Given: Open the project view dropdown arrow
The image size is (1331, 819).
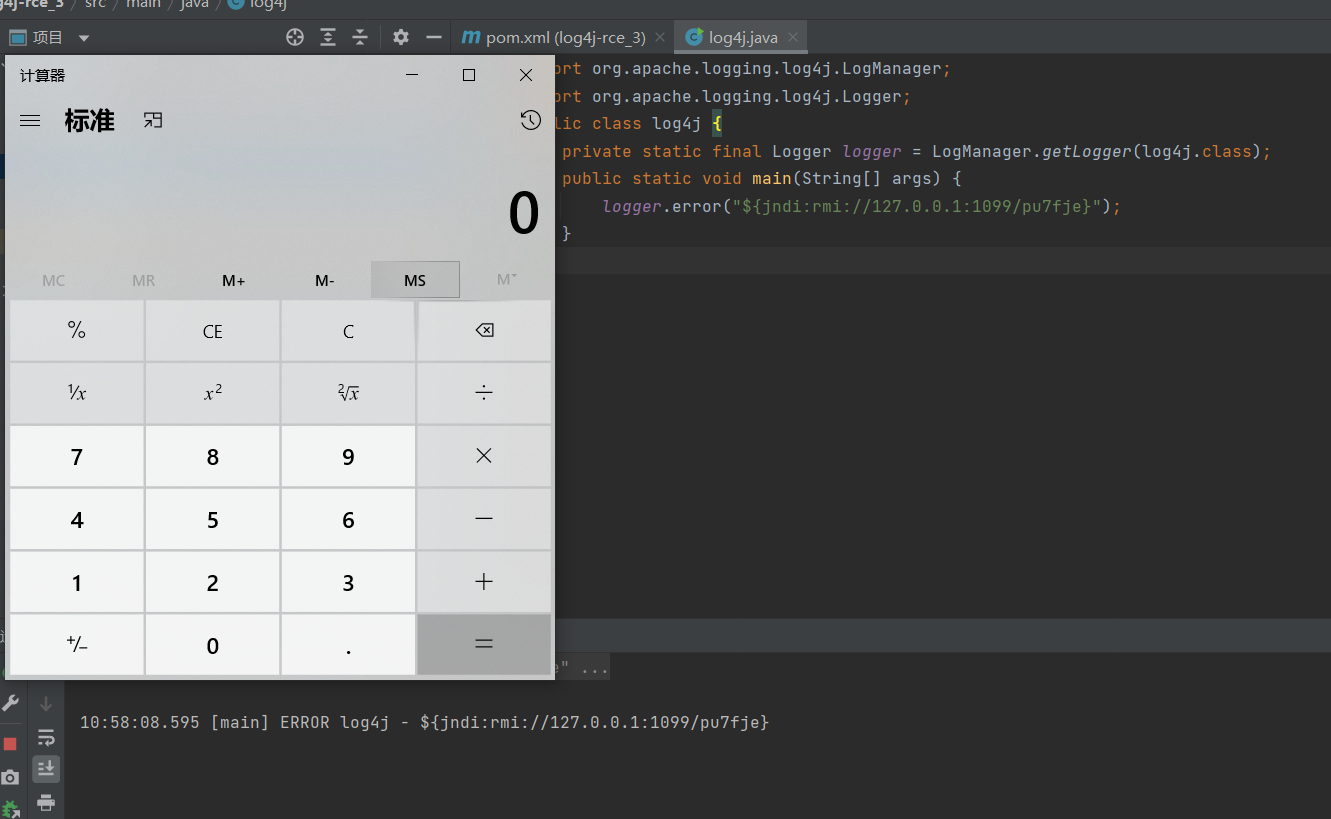Looking at the screenshot, I should click(x=84, y=38).
